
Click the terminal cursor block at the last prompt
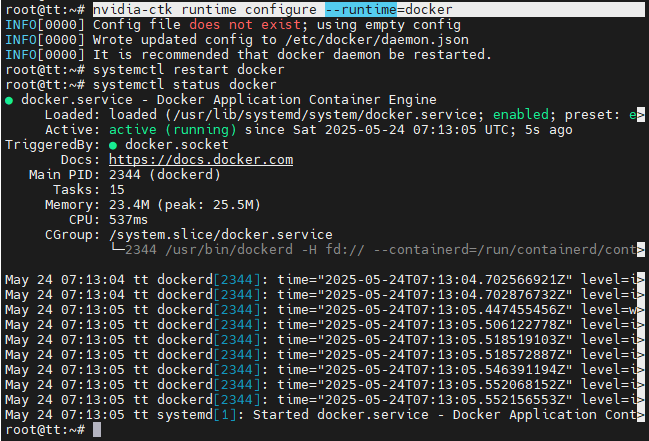point(97,430)
